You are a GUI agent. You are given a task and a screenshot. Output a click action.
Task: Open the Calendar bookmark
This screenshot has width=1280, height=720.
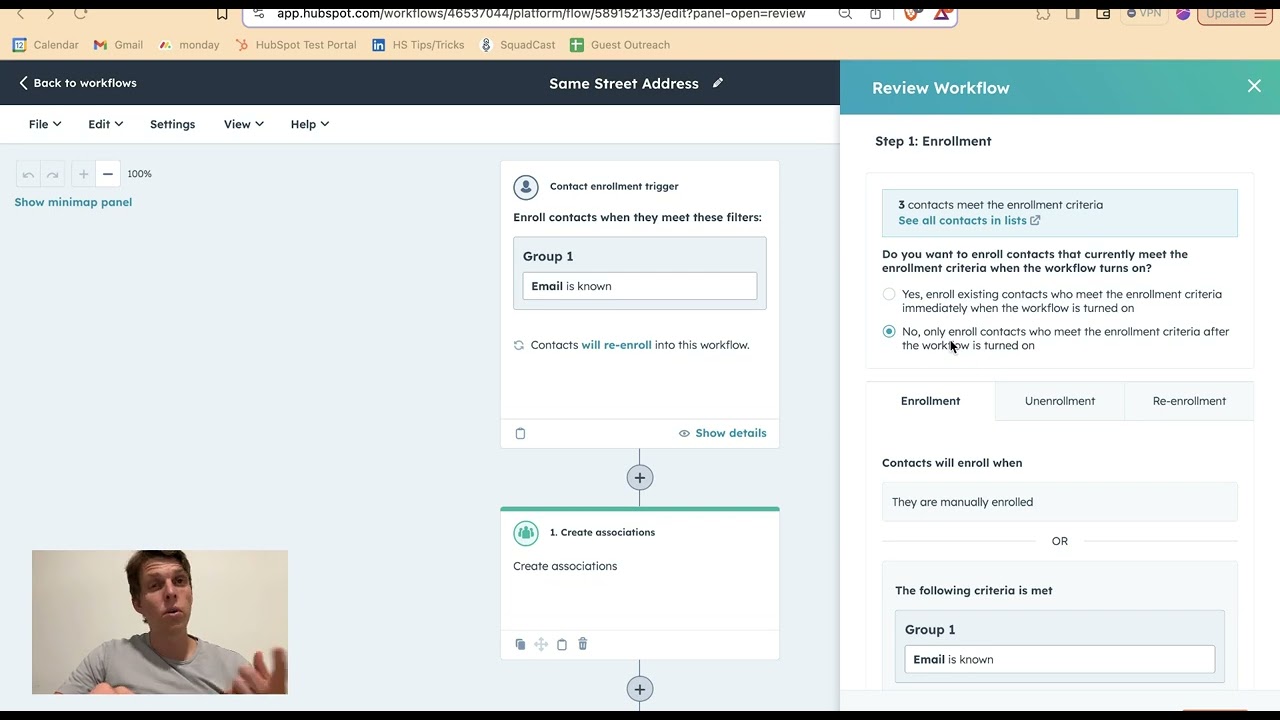(46, 45)
